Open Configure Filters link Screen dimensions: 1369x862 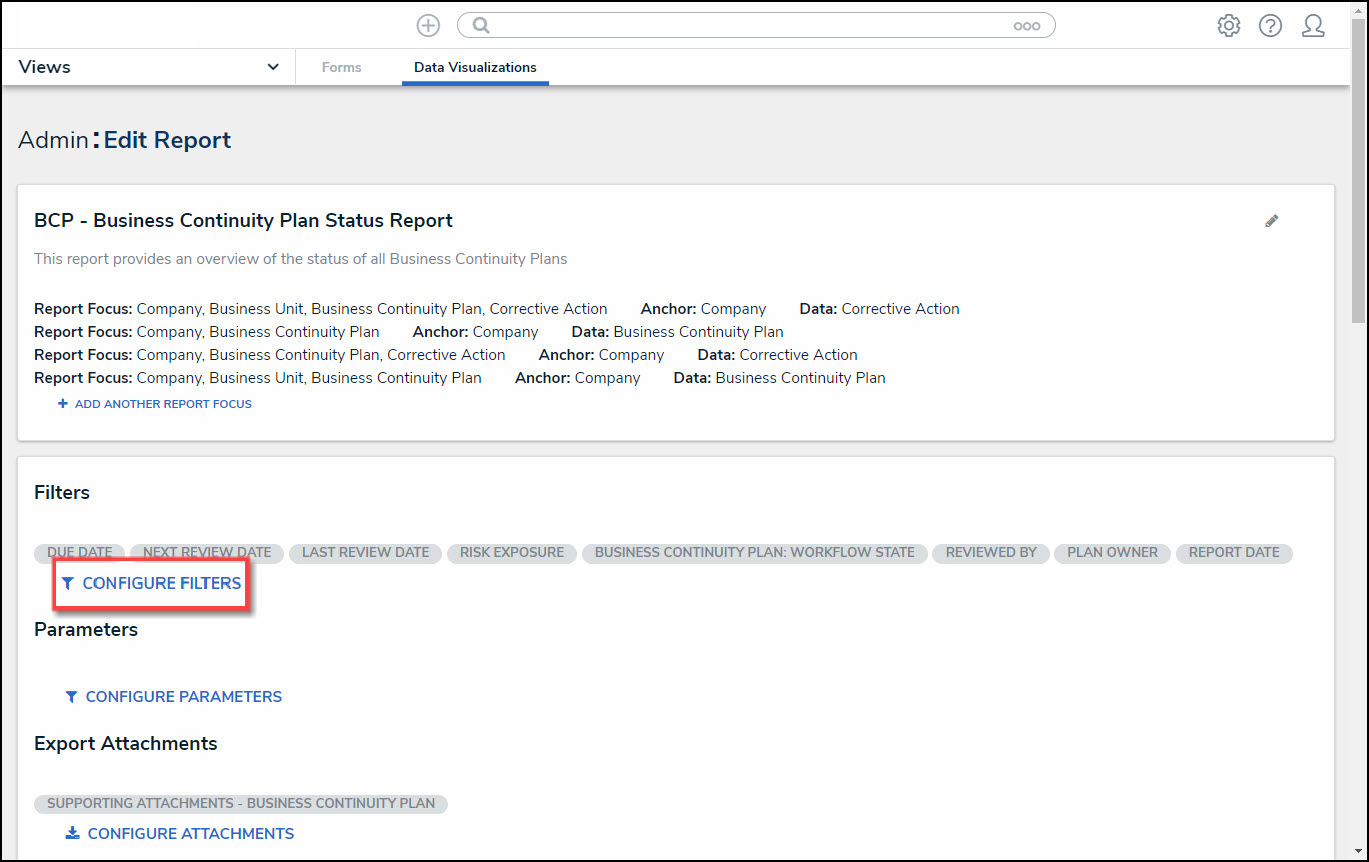coord(162,583)
